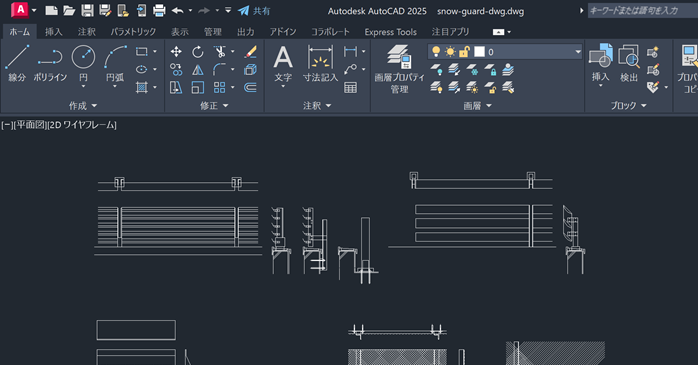Click the layer Freeze tool
Image resolution: width=698 pixels, height=365 pixels.
pyautogui.click(x=472, y=69)
